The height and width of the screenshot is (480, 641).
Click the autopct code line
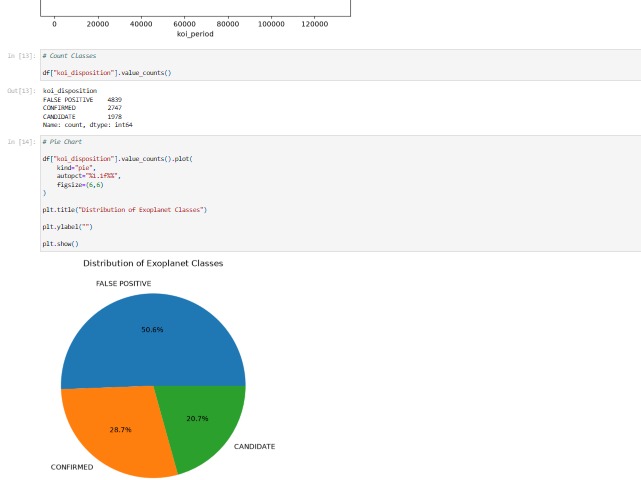pyautogui.click(x=89, y=176)
